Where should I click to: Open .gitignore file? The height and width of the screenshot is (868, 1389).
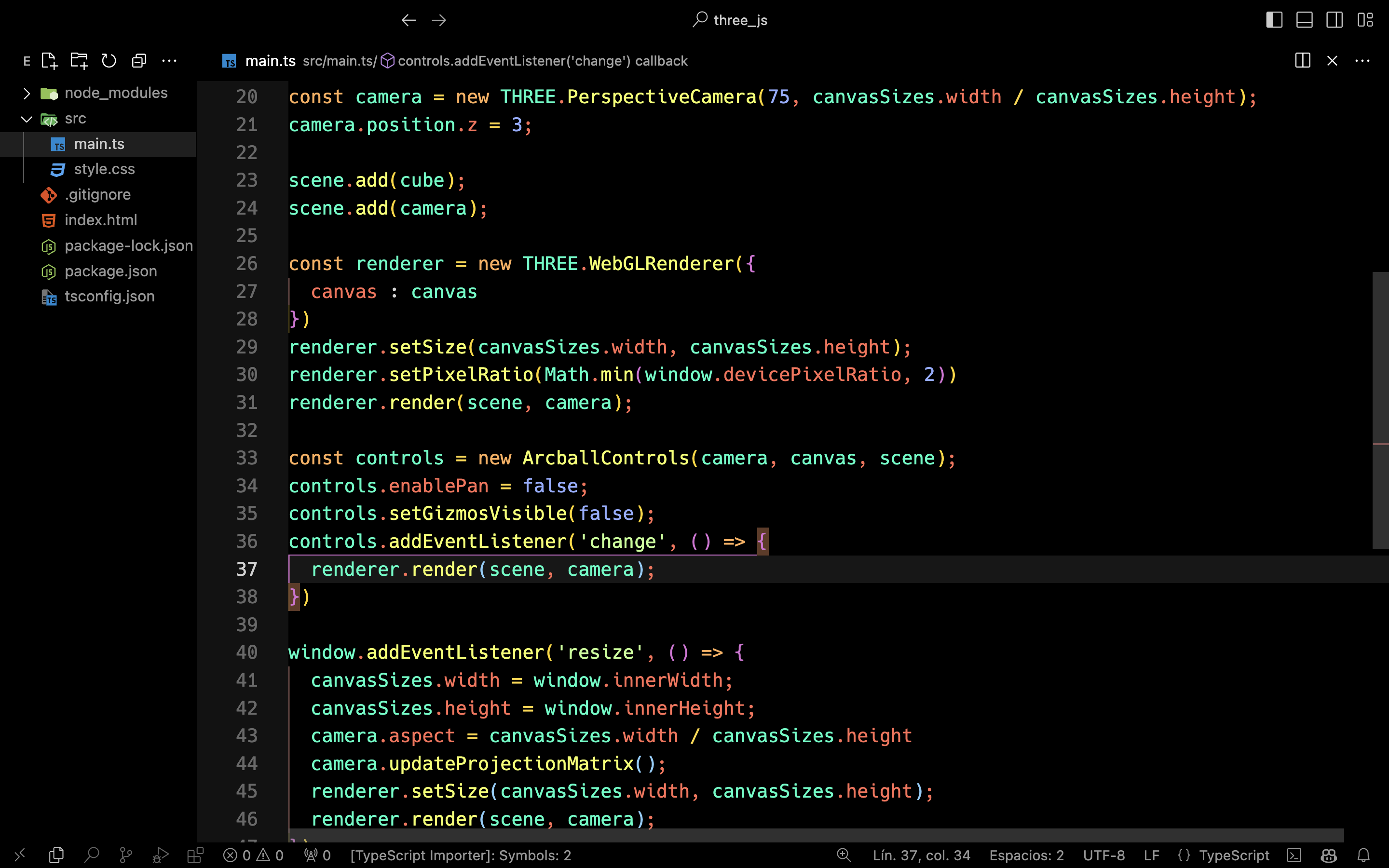click(x=97, y=195)
